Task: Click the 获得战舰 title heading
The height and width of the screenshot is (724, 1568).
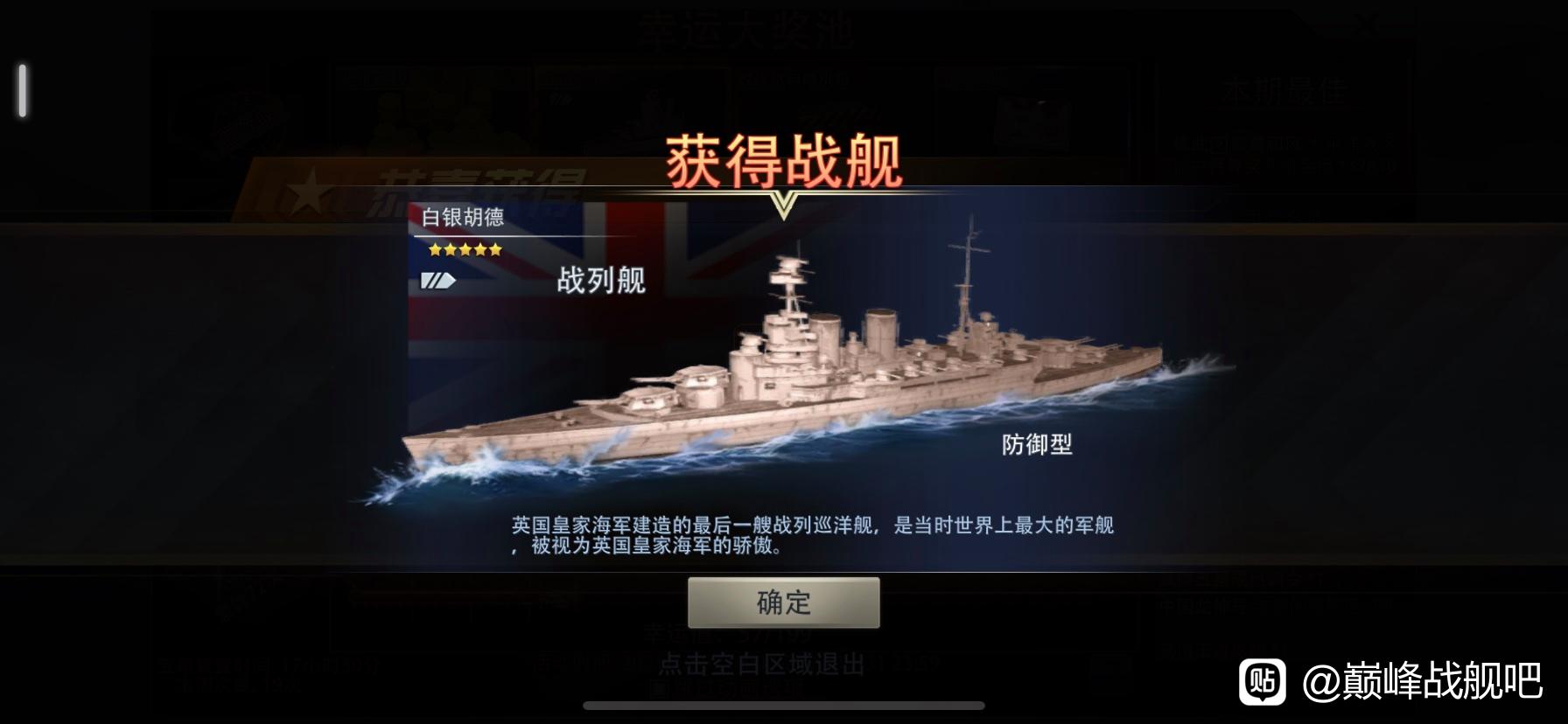Action: point(783,161)
